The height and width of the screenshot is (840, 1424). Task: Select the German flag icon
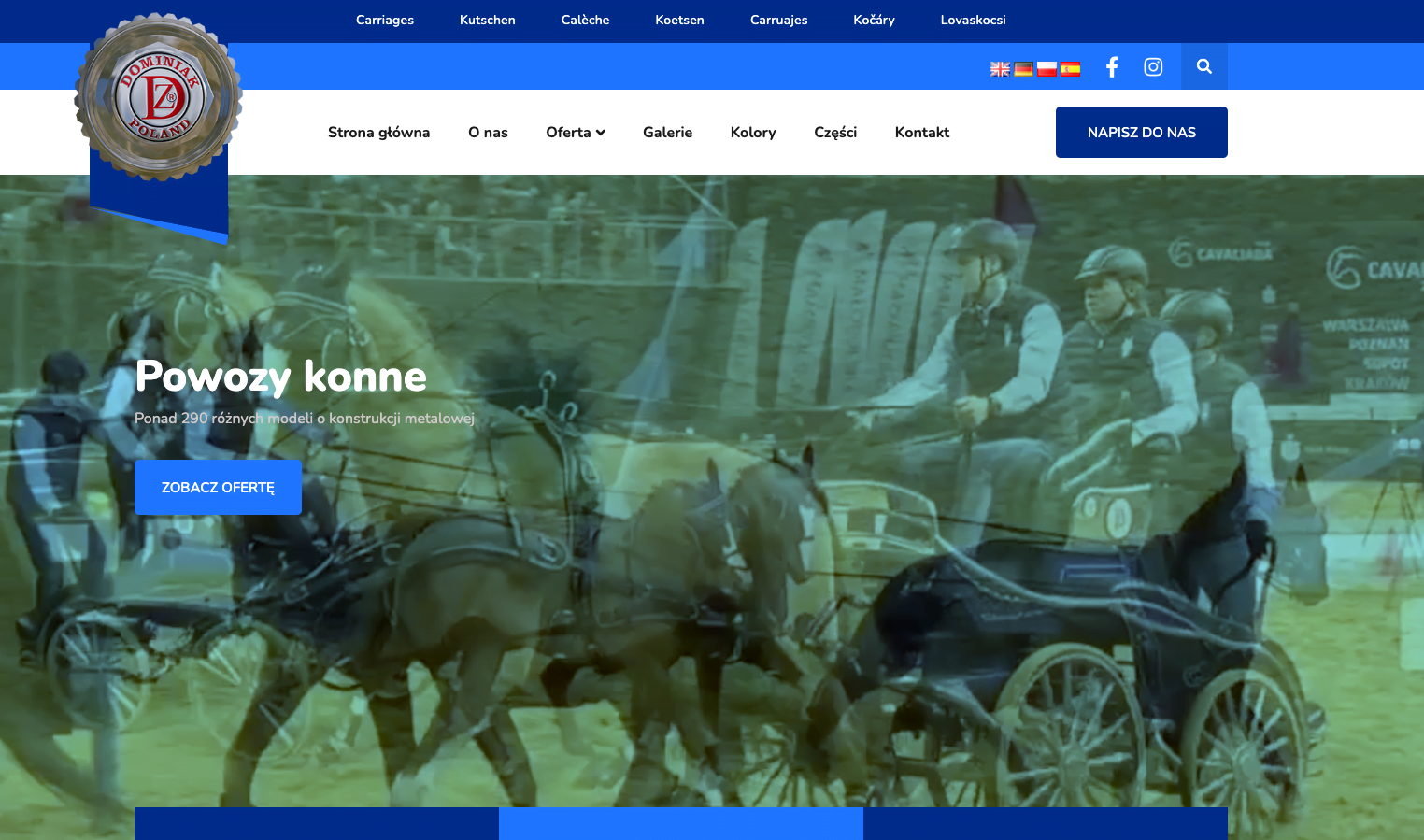coord(1023,68)
